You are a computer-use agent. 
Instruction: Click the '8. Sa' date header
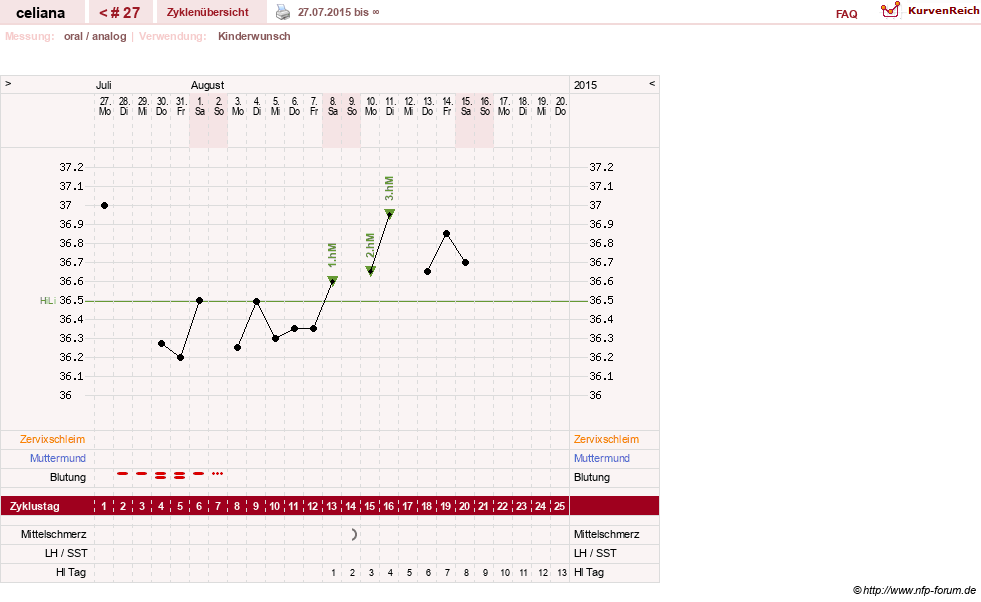point(333,106)
